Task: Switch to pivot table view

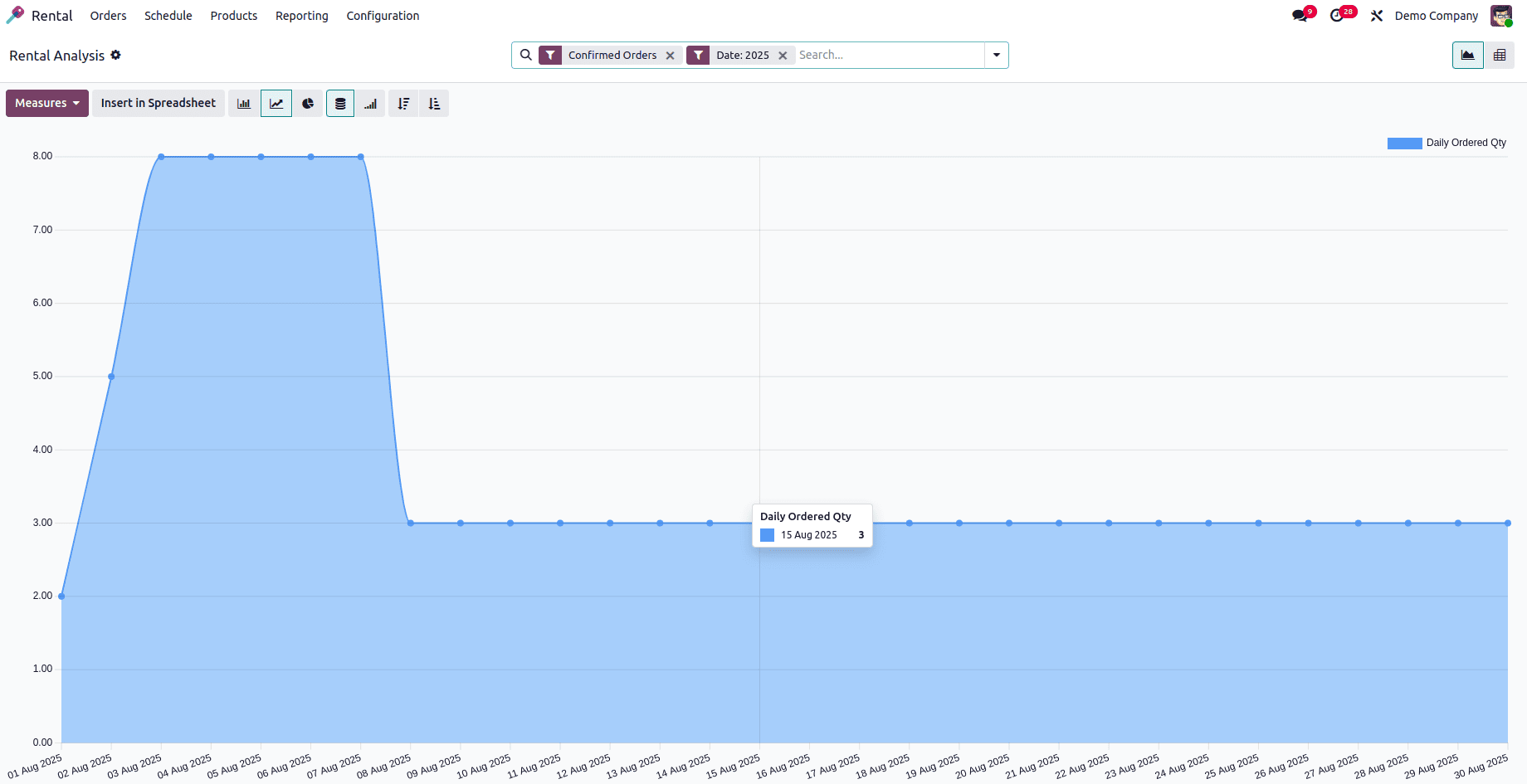Action: 1500,56
